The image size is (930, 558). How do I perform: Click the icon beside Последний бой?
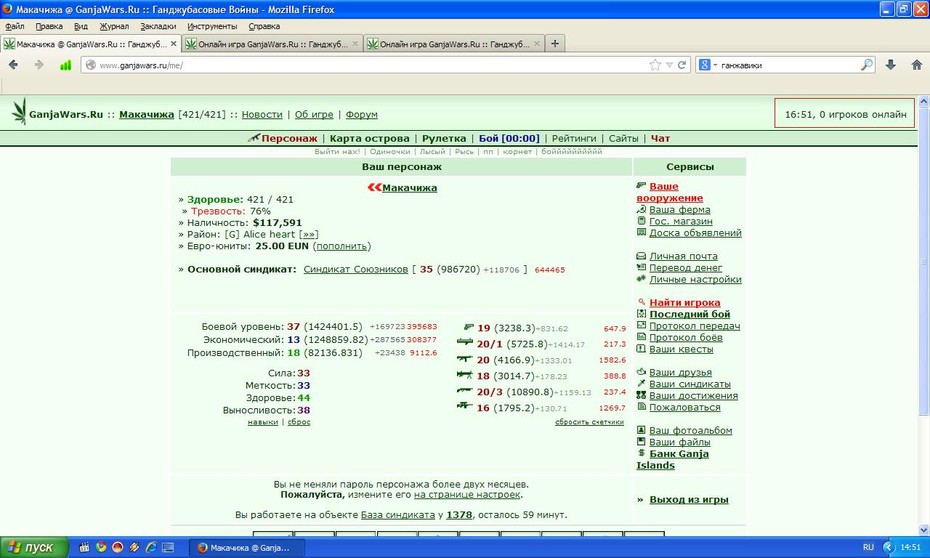click(641, 314)
